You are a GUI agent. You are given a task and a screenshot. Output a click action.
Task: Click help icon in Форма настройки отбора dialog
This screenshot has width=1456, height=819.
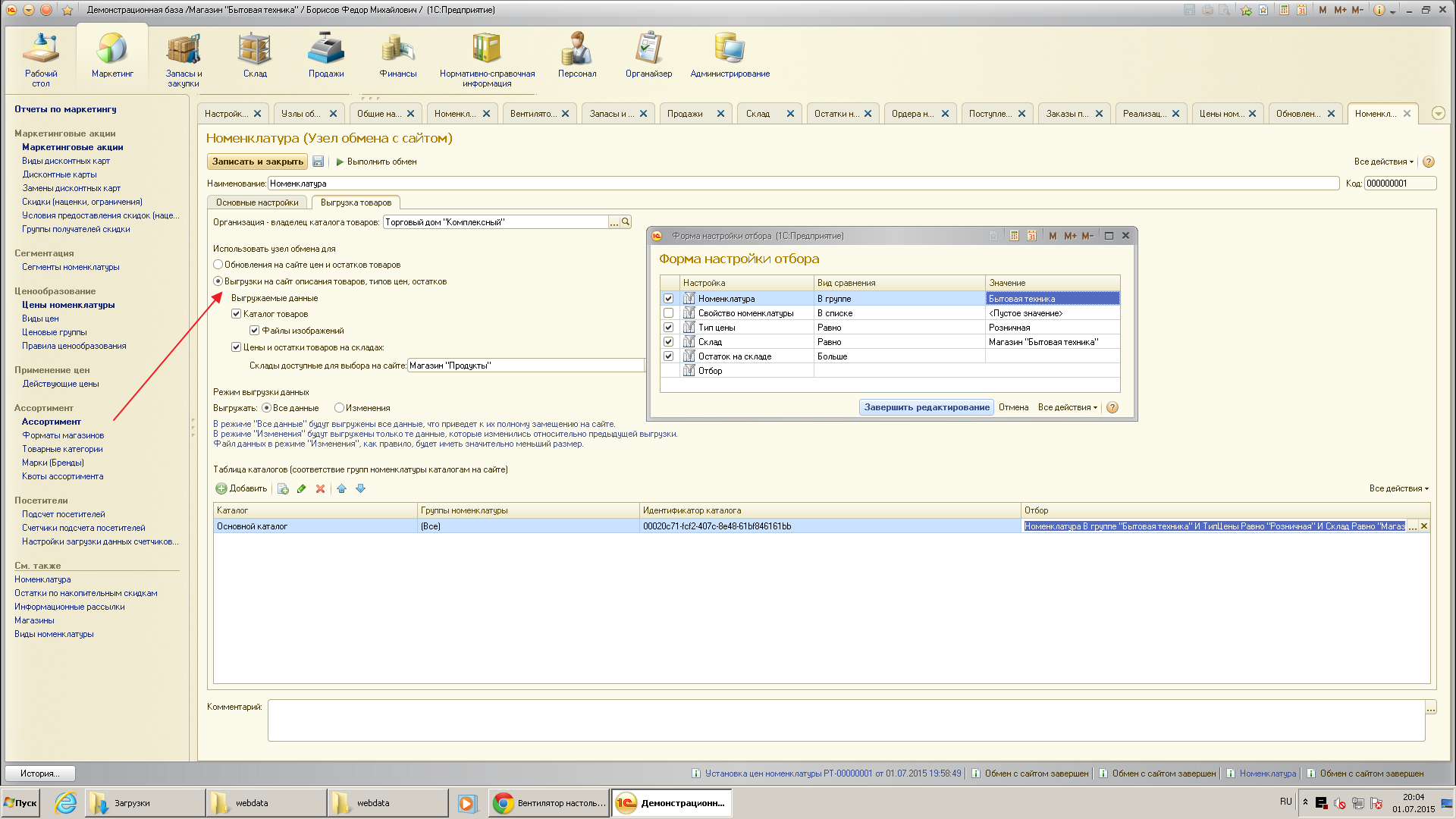(1112, 407)
